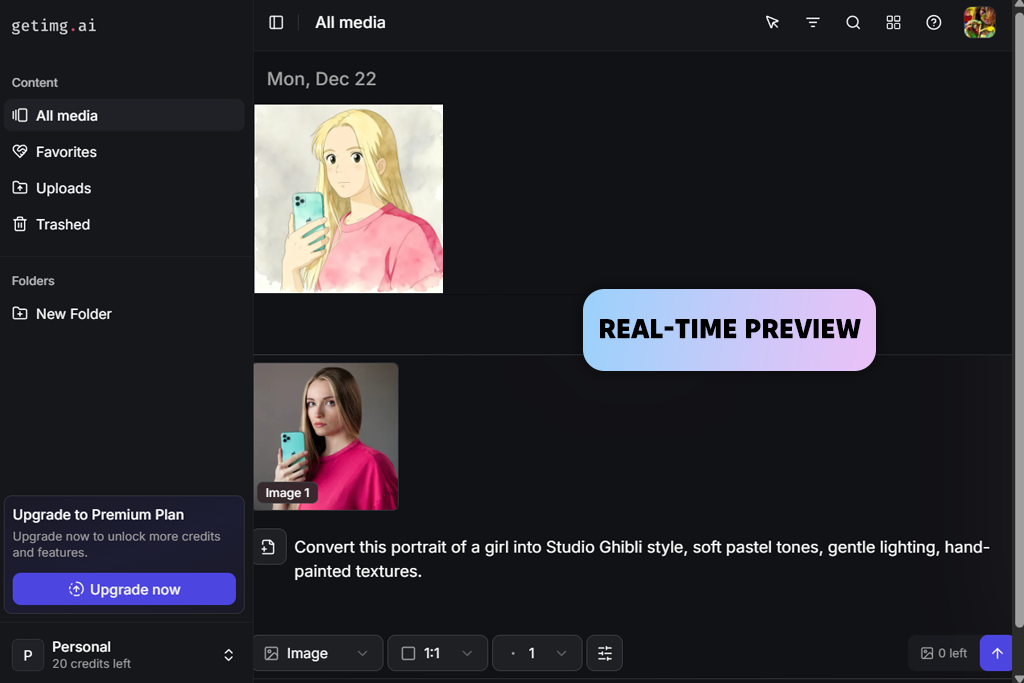Click the prompt text about Studio Ghibli
This screenshot has height=683, width=1024.
(x=642, y=559)
